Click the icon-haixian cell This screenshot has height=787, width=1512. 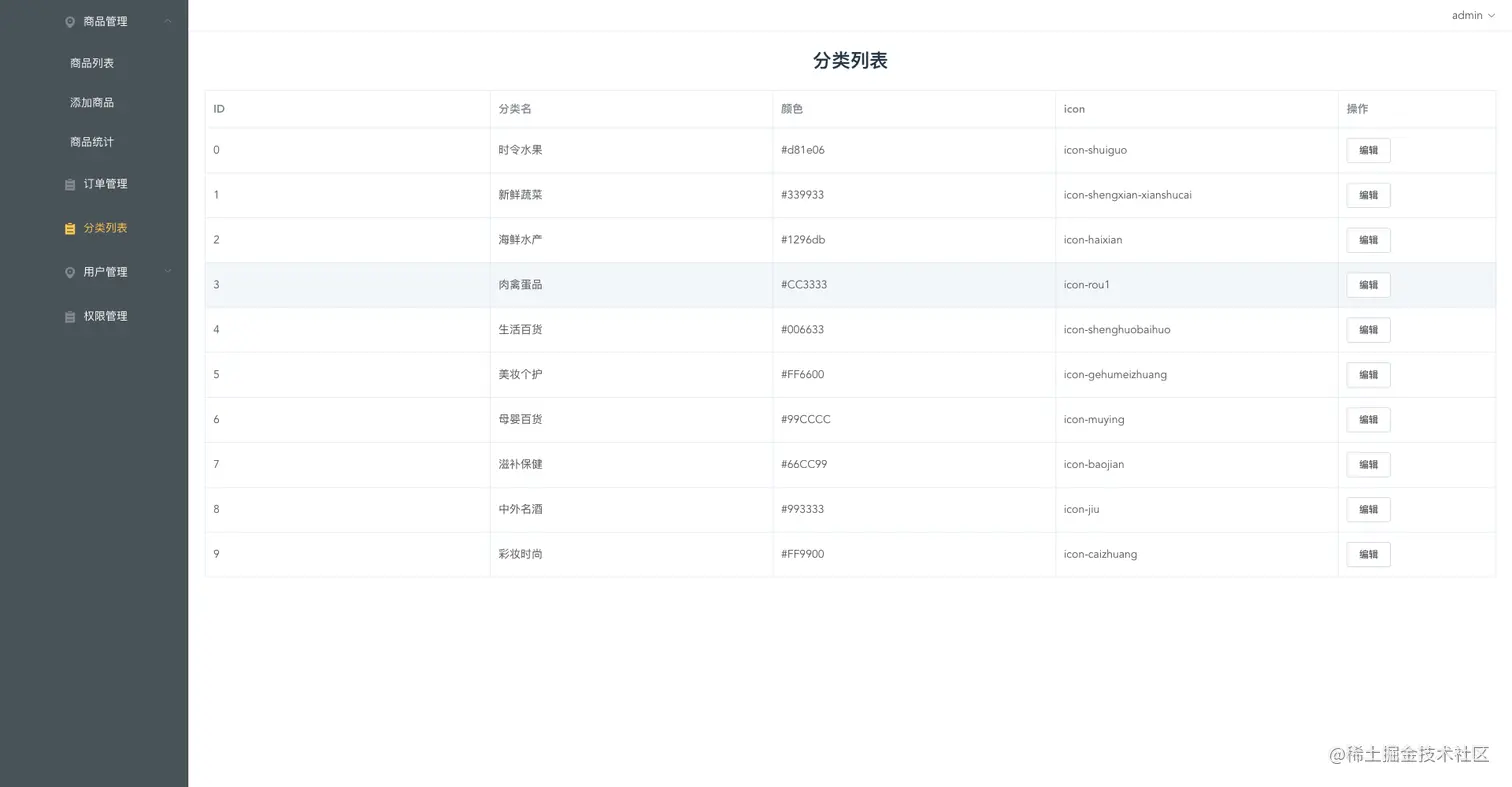[x=1197, y=240]
